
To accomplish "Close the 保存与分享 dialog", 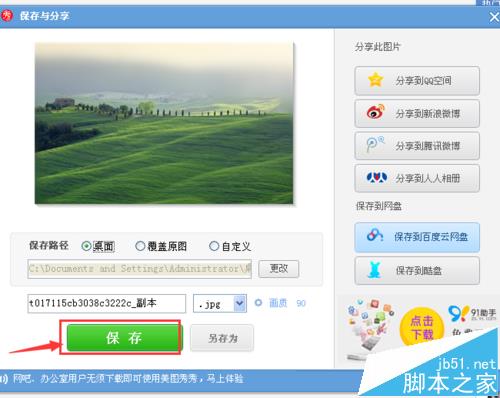I will click(494, 17).
